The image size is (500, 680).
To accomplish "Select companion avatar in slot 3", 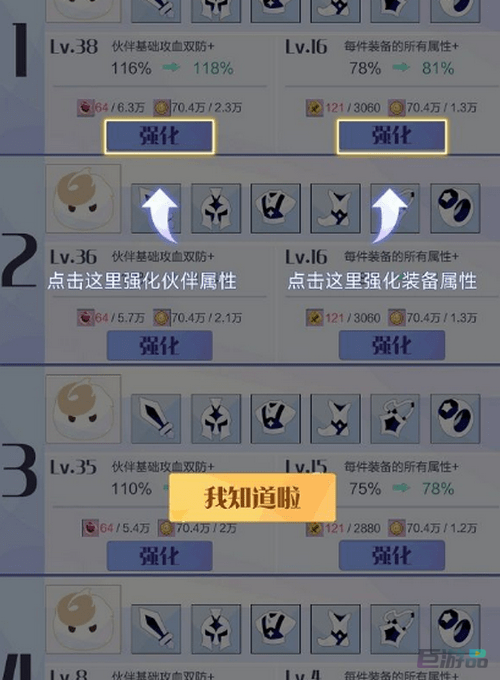I will [x=83, y=409].
